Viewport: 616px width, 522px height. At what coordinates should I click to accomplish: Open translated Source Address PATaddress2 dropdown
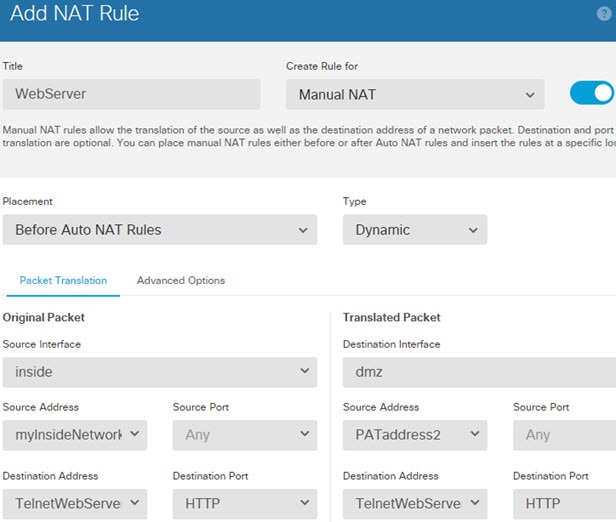(x=415, y=435)
